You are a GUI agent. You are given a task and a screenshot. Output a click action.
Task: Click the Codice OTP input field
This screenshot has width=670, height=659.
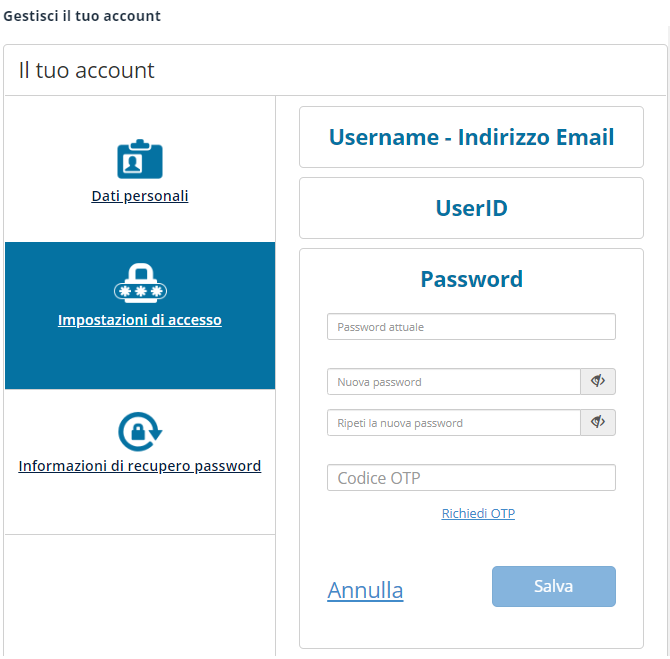tap(471, 477)
